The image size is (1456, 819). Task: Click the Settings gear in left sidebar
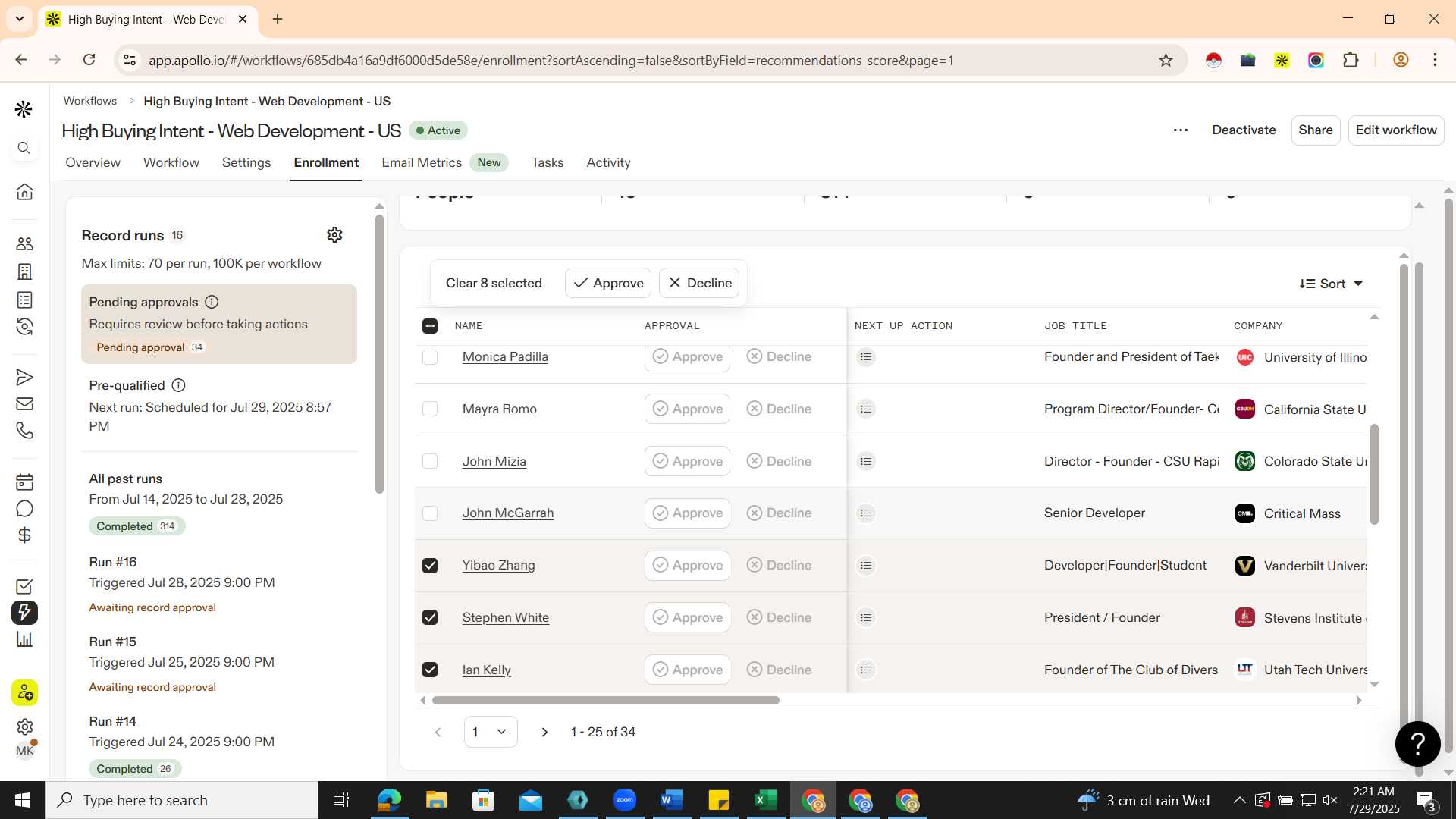[x=24, y=726]
